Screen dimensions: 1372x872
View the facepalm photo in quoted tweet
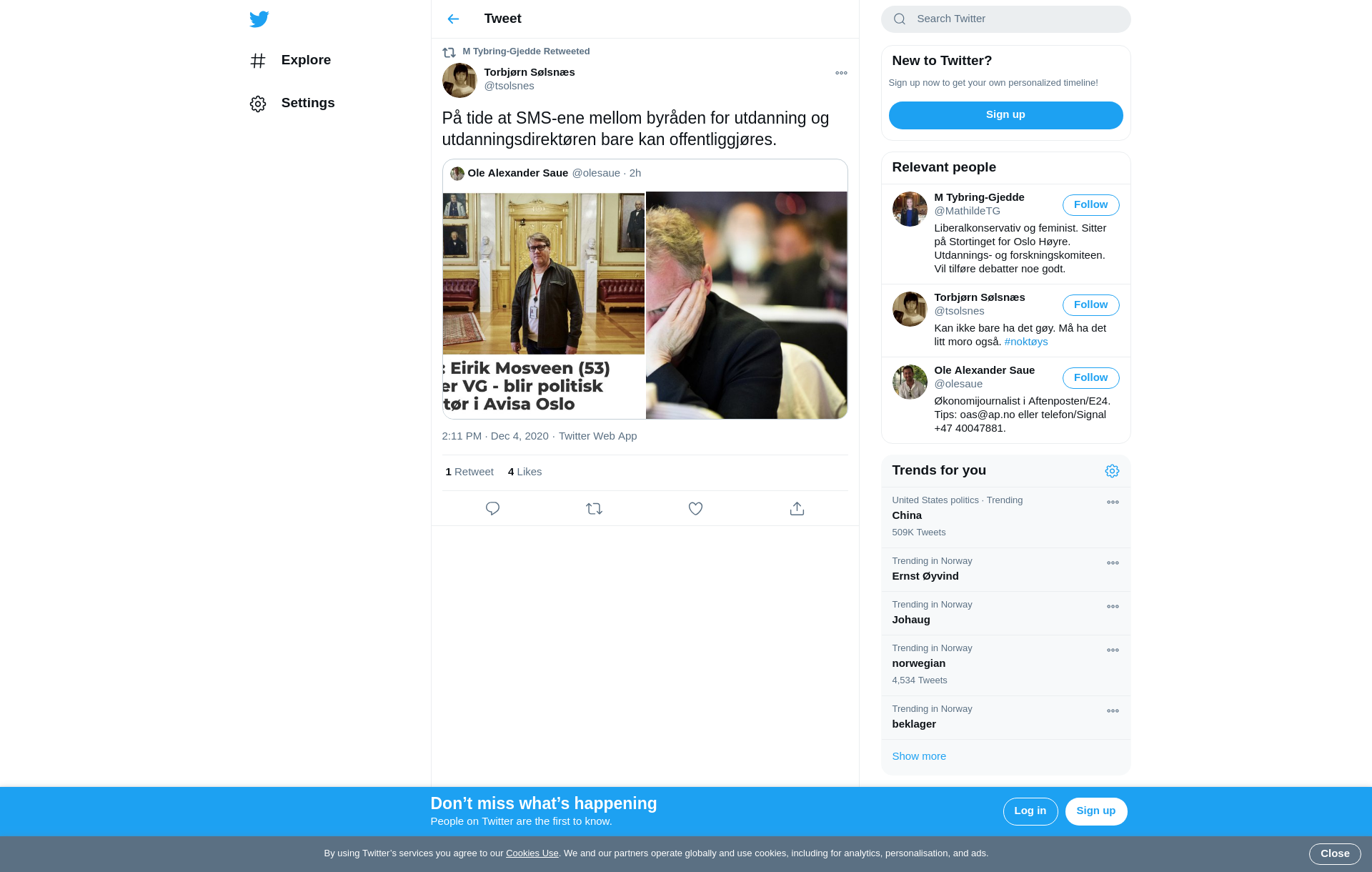point(747,305)
